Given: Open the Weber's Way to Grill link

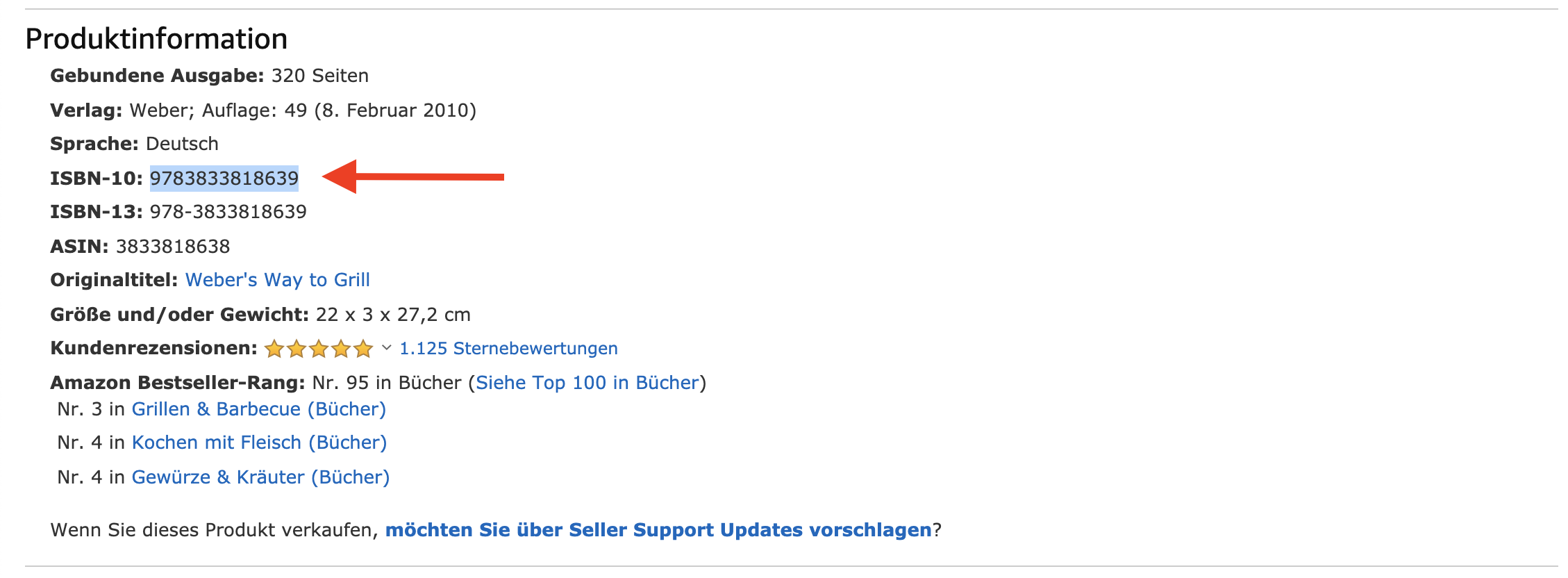Looking at the screenshot, I should point(278,280).
